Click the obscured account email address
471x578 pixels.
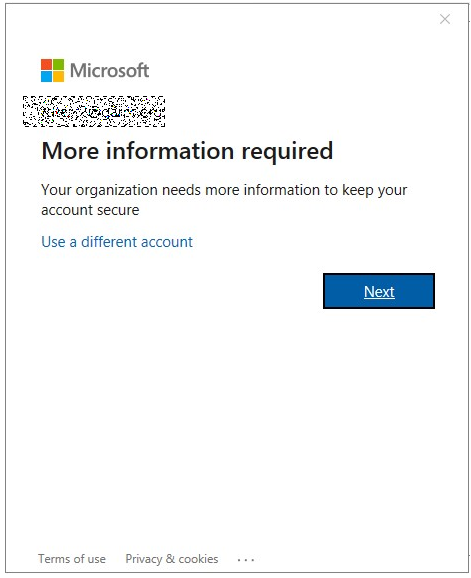point(94,111)
